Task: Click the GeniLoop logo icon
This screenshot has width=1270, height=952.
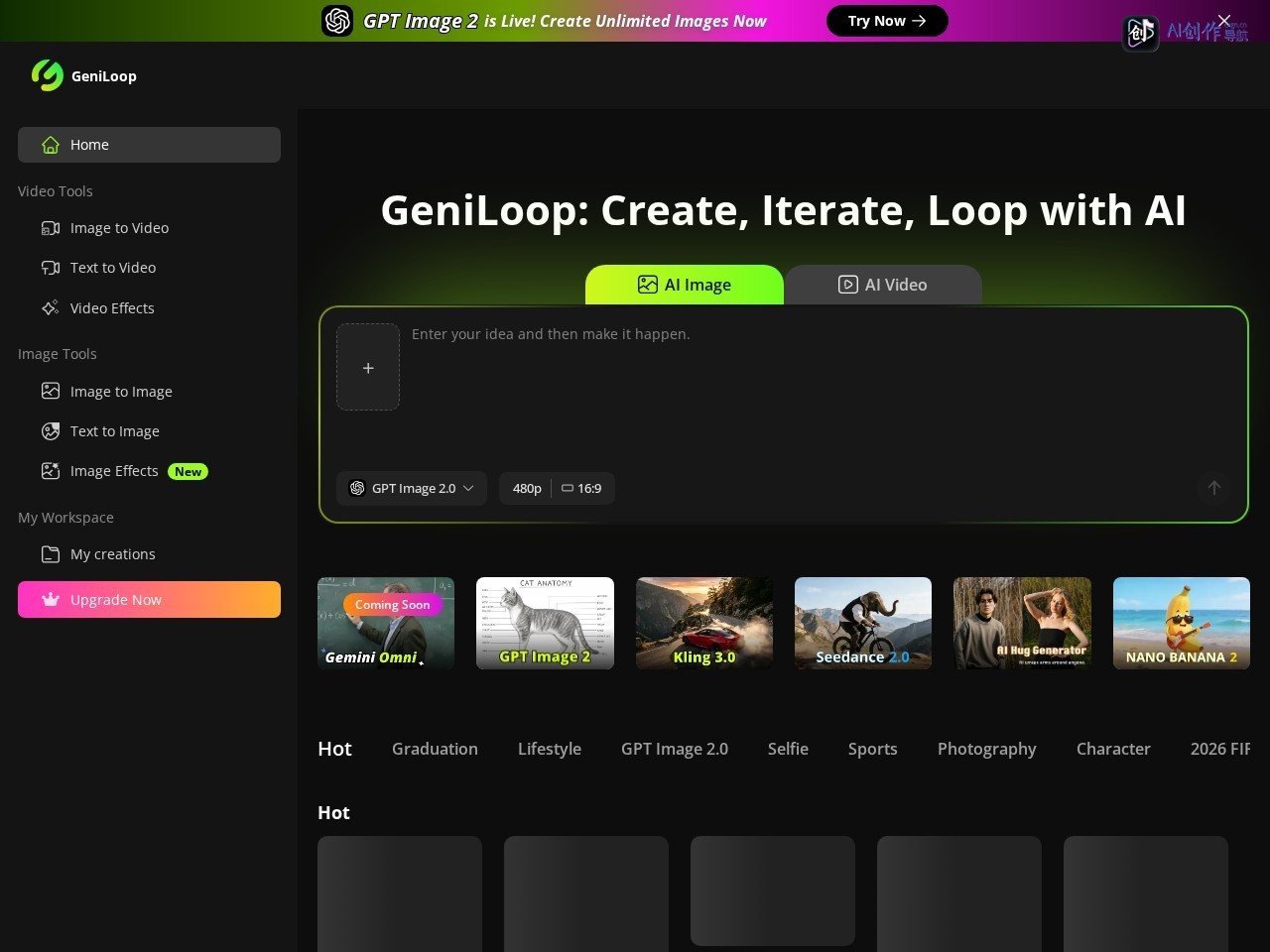Action: [x=47, y=75]
